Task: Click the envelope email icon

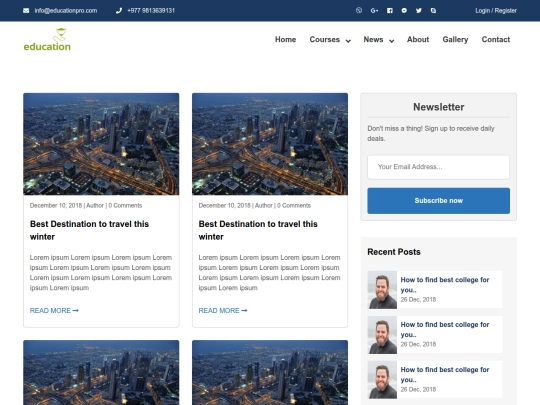Action: [x=26, y=11]
